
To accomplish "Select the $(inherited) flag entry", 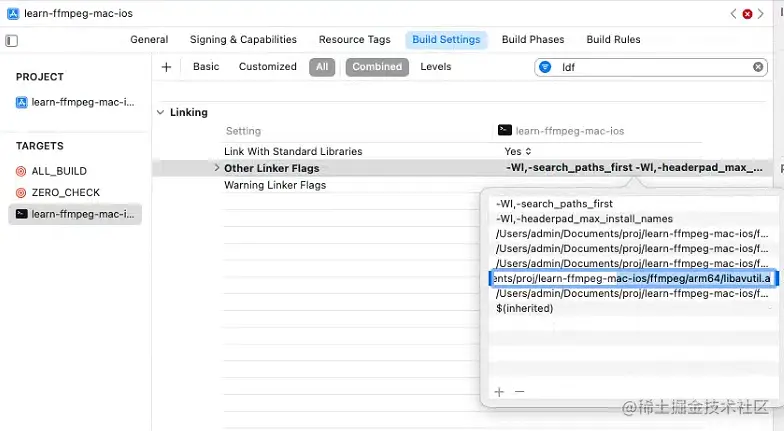I will point(524,308).
